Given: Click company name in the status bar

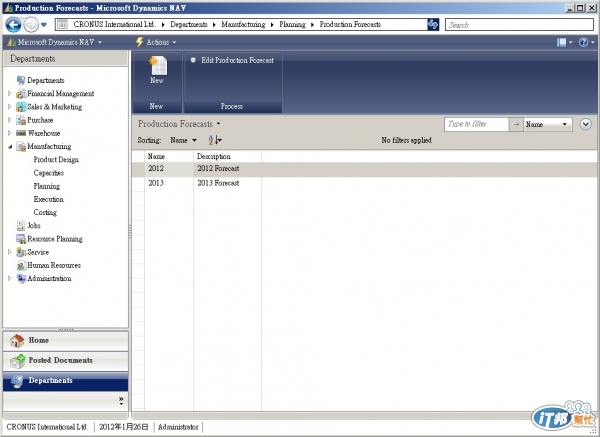Looking at the screenshot, I should coord(47,427).
